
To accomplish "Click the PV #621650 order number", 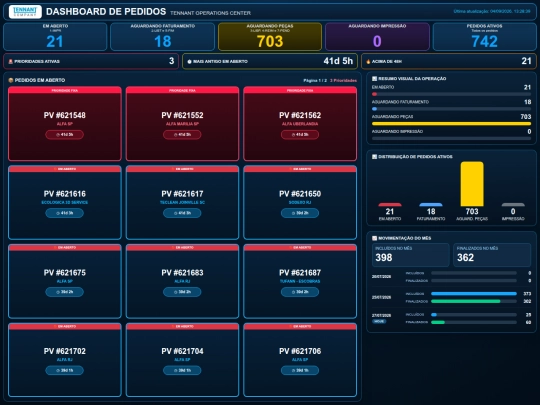I will coord(300,194).
